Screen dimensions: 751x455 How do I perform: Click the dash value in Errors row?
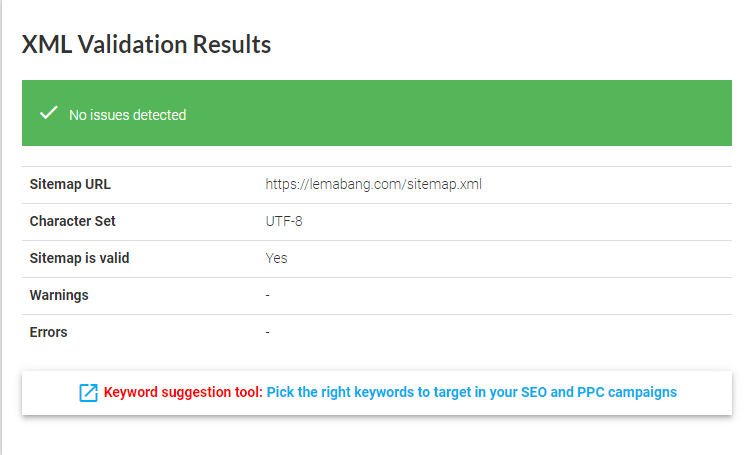(x=268, y=332)
